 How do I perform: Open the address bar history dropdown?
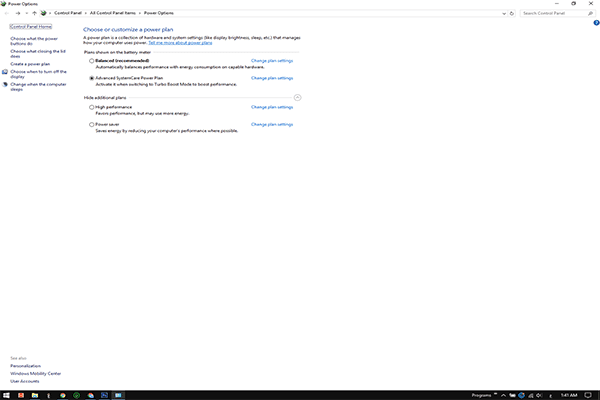504,13
